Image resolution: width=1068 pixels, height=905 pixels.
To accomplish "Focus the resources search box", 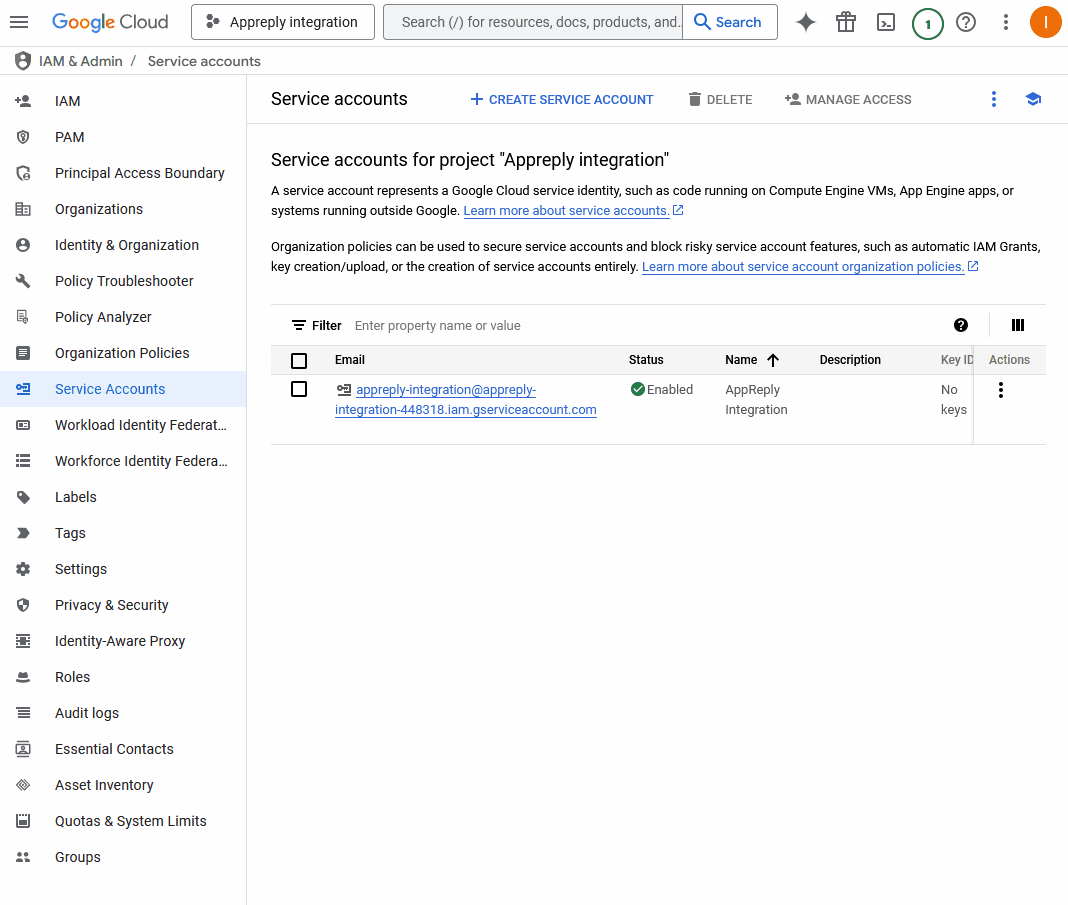I will pyautogui.click(x=533, y=22).
